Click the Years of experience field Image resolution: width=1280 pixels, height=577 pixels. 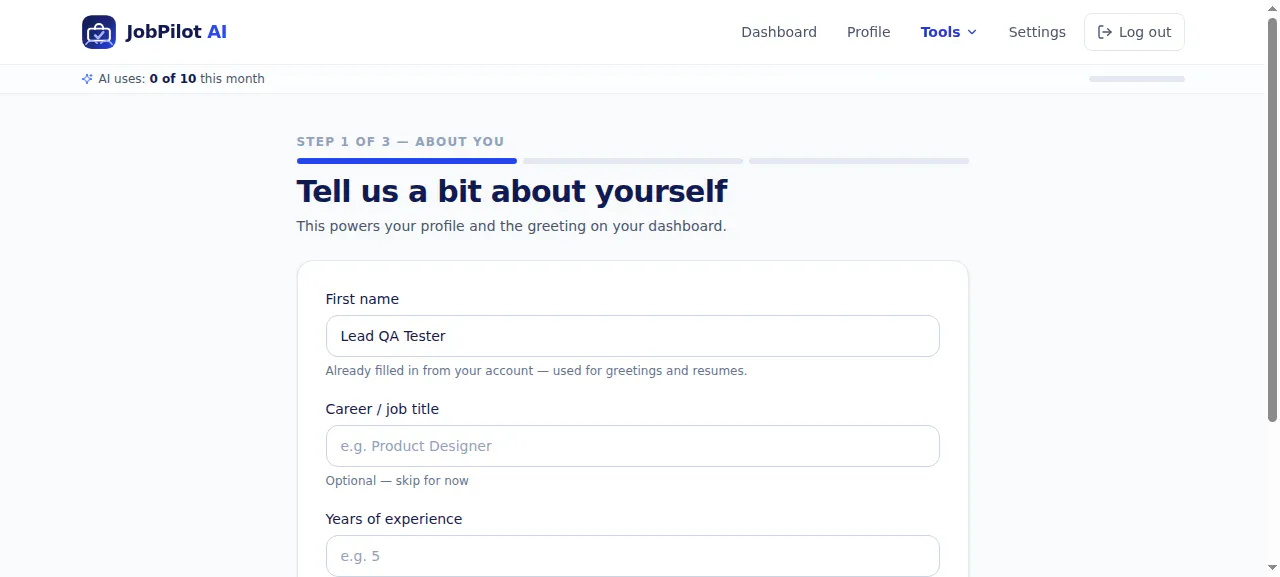point(633,556)
